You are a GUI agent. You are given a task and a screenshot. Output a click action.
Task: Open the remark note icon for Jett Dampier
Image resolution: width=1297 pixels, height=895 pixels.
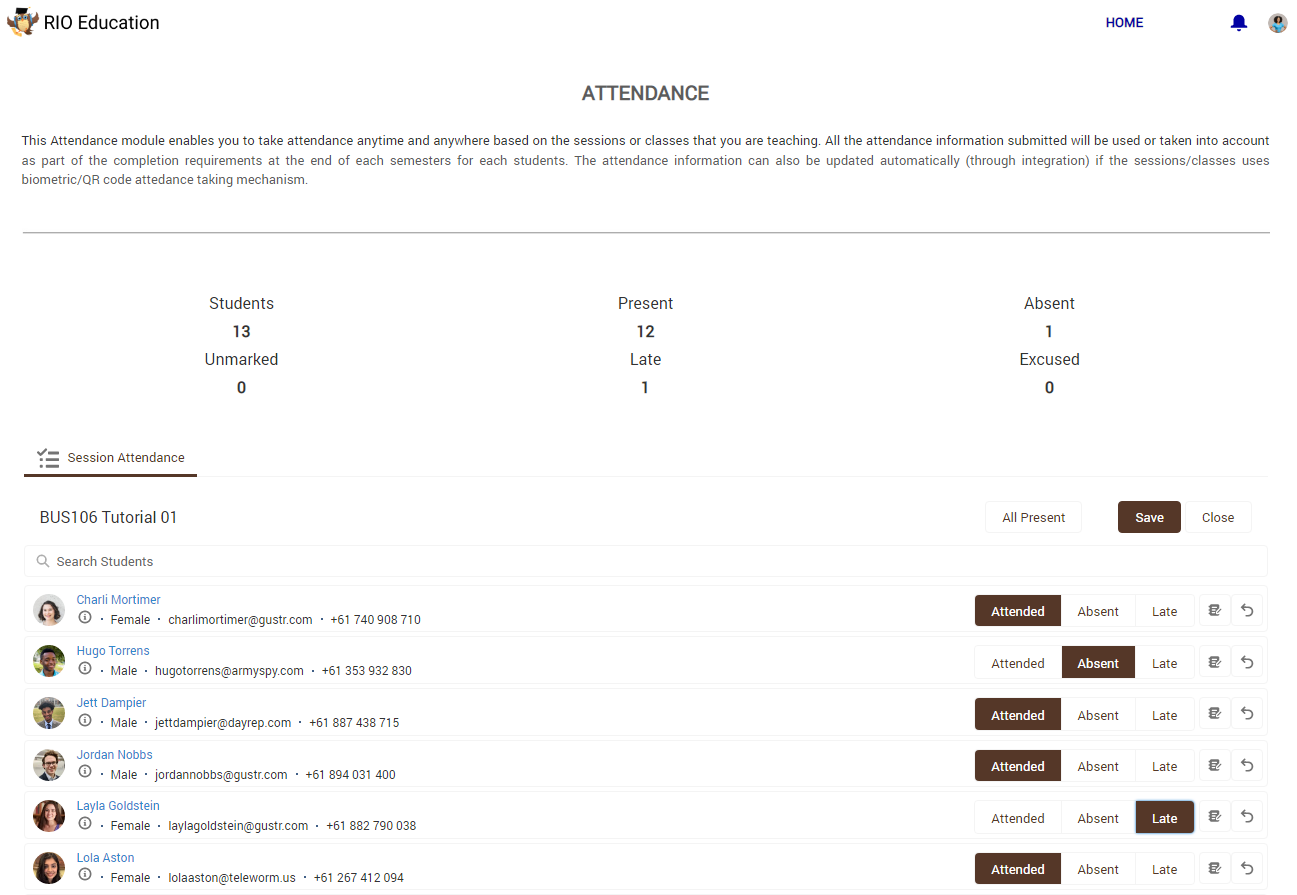pos(1214,714)
